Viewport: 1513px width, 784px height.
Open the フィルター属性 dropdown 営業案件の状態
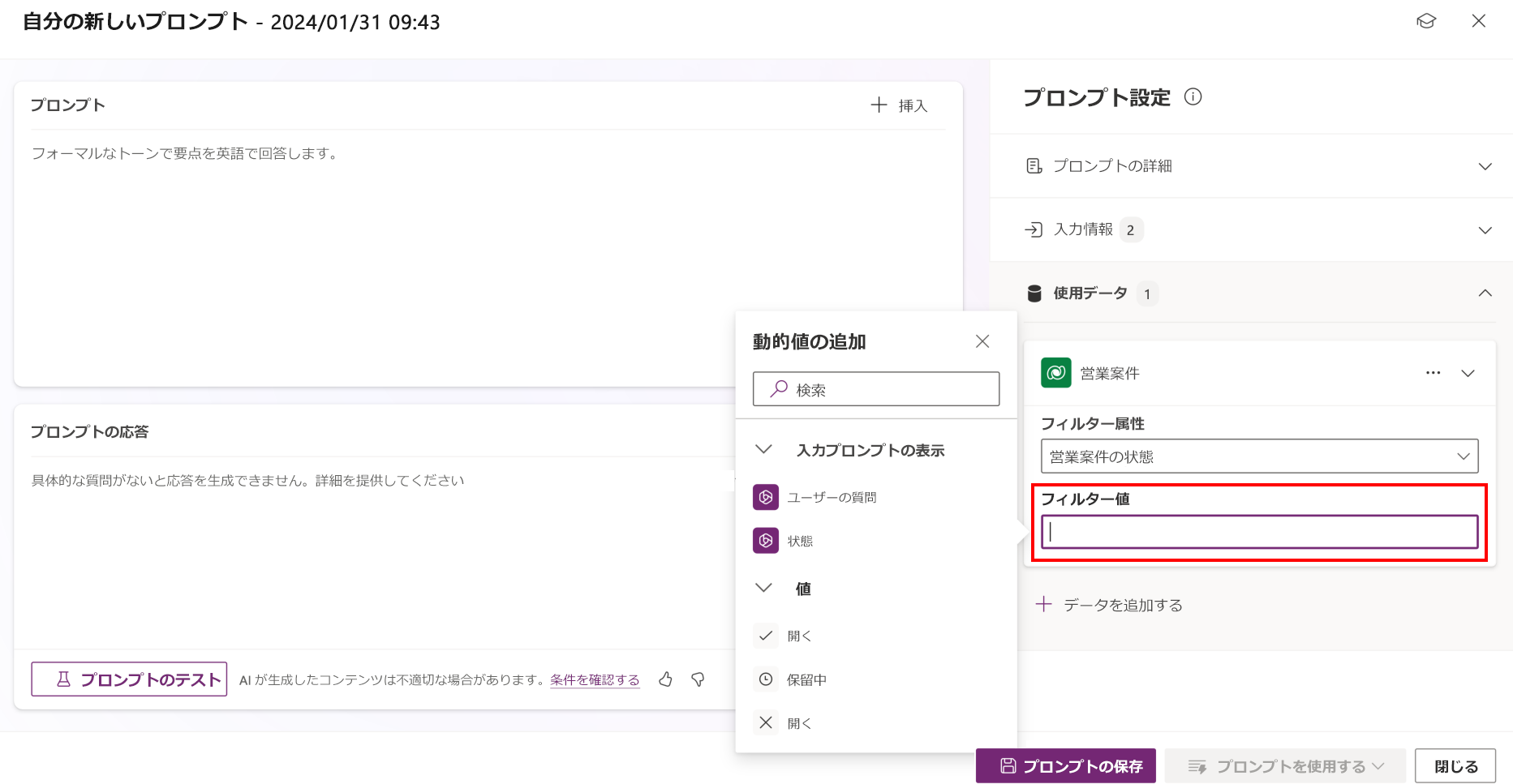[1259, 456]
